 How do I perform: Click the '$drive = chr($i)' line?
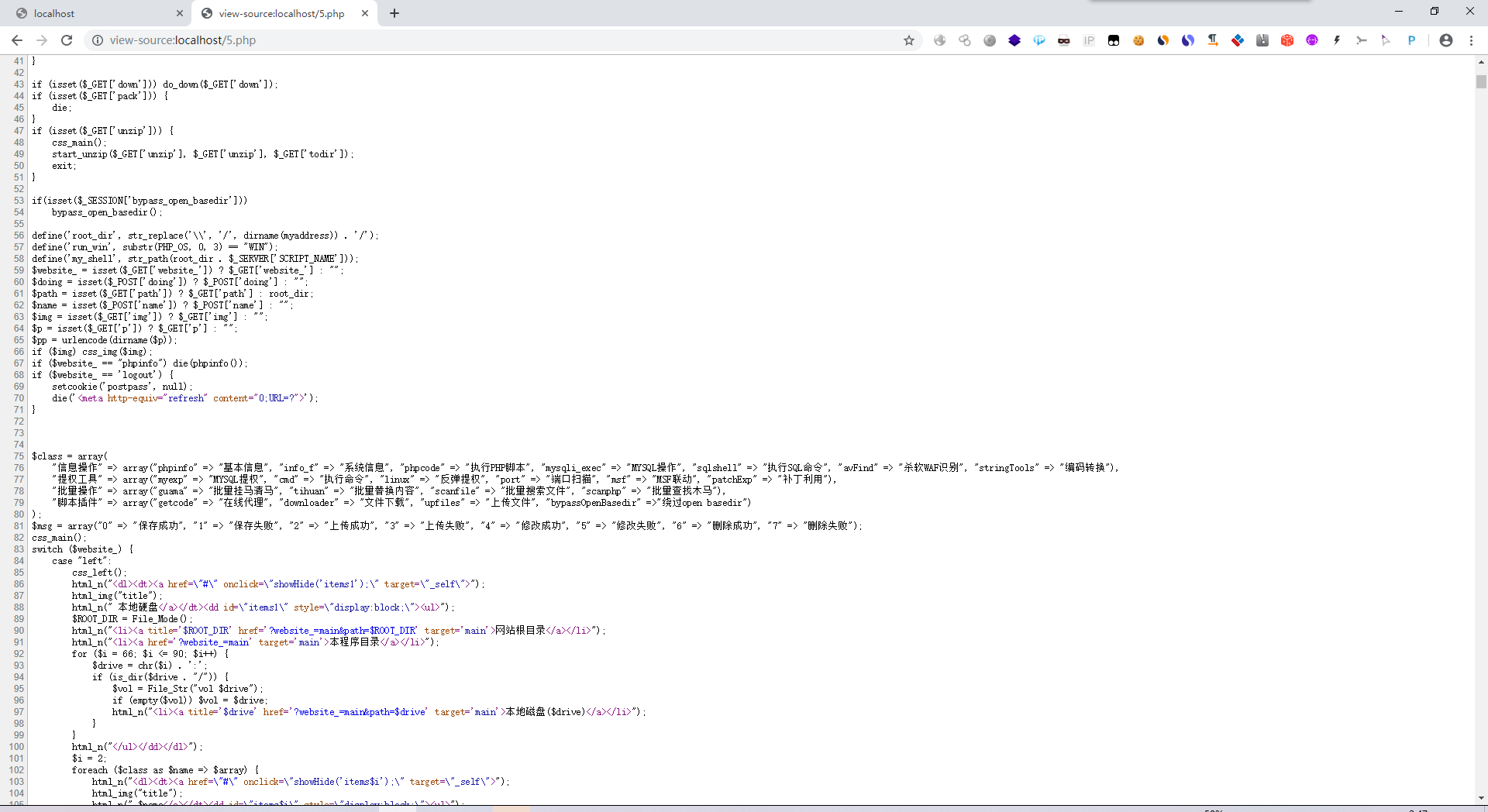(150, 666)
